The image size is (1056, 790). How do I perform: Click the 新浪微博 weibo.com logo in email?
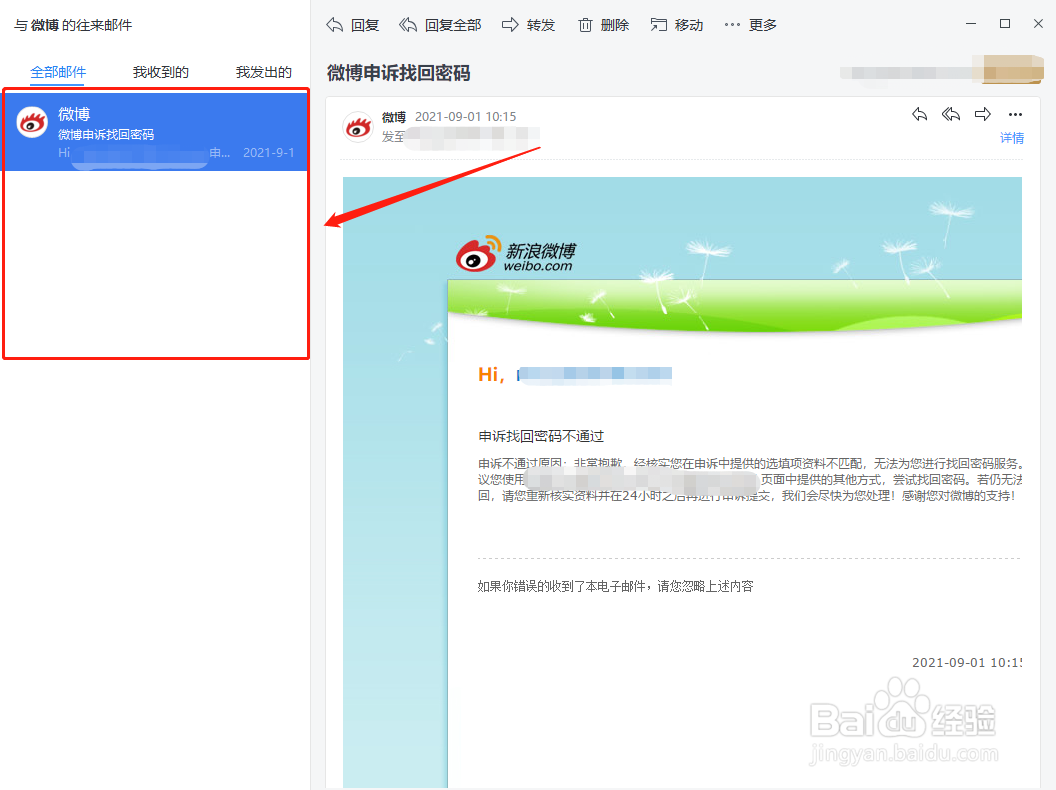[x=516, y=254]
